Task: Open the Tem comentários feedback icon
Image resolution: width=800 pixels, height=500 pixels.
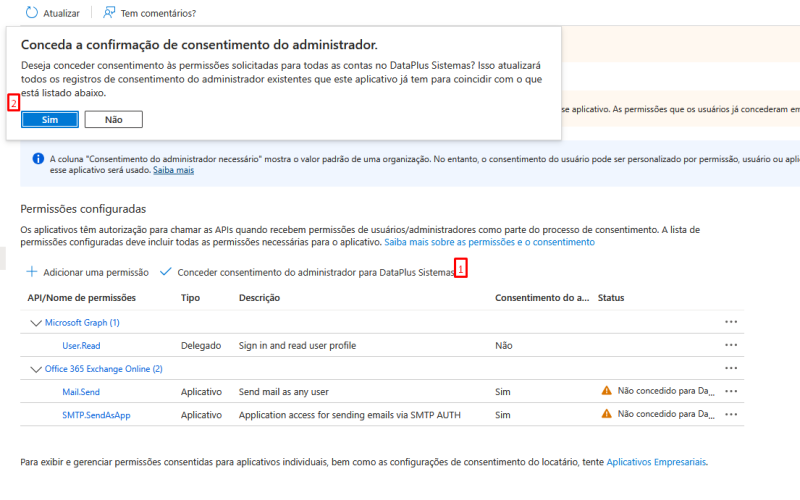Action: (109, 13)
